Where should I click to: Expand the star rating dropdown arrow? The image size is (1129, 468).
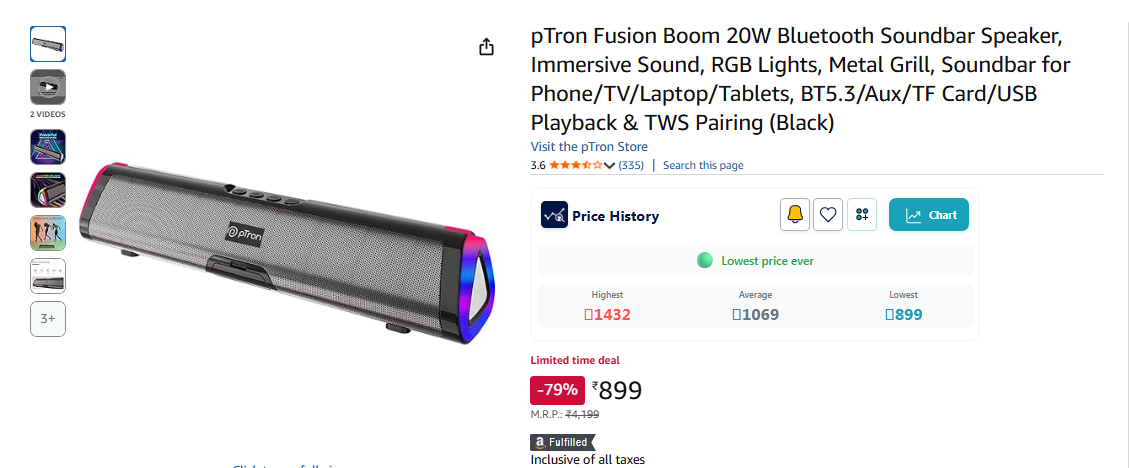[x=610, y=166]
